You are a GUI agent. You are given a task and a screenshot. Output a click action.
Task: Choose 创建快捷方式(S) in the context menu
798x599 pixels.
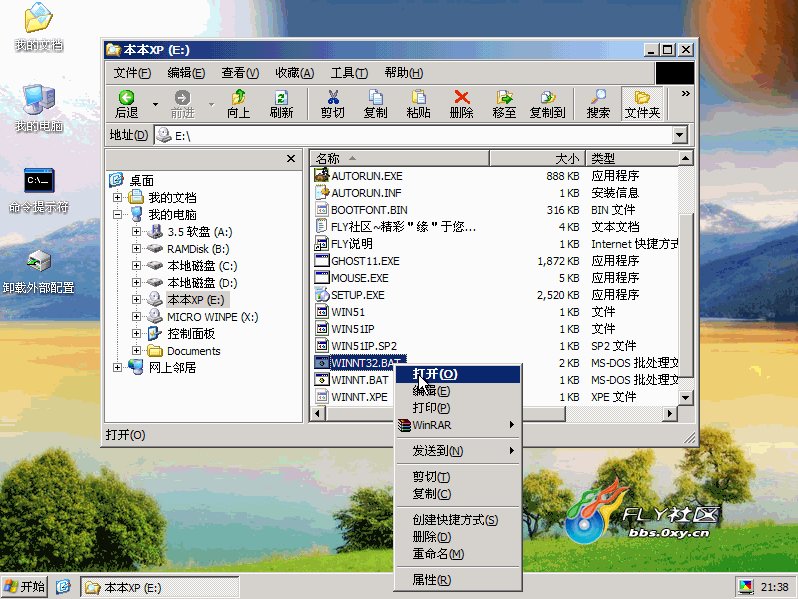point(458,520)
